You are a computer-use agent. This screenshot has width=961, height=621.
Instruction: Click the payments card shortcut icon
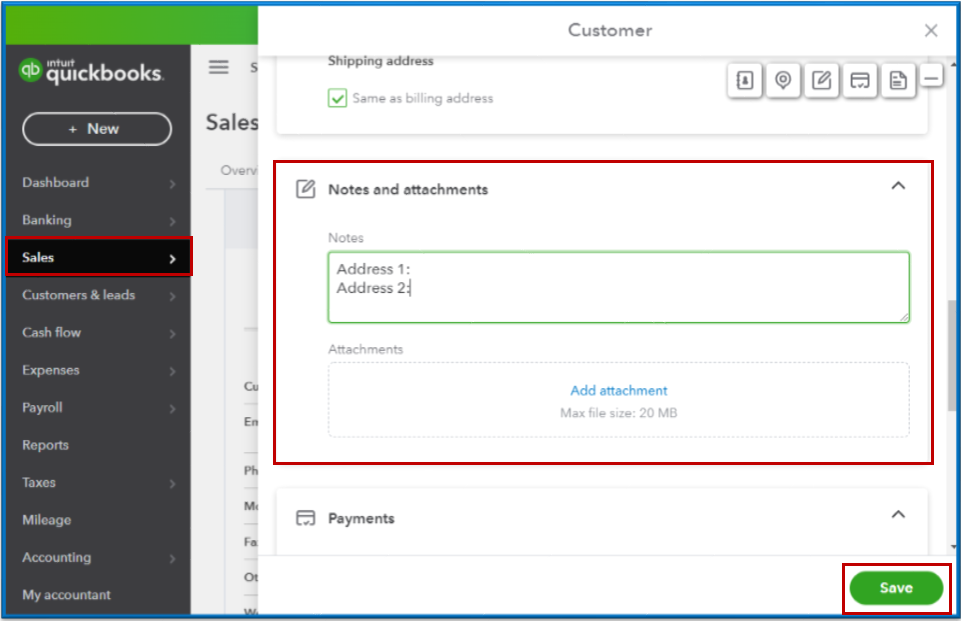tap(859, 81)
